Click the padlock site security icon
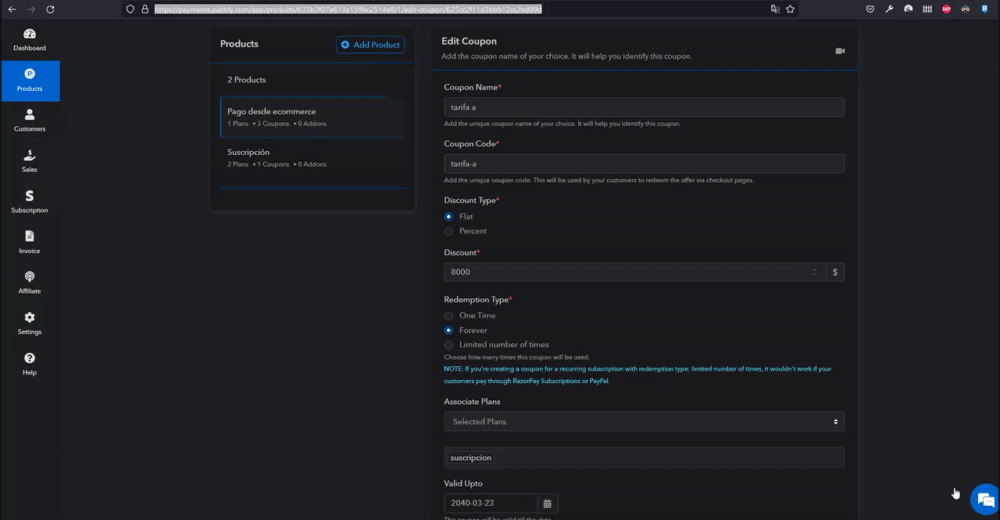The height and width of the screenshot is (520, 1000). point(145,9)
